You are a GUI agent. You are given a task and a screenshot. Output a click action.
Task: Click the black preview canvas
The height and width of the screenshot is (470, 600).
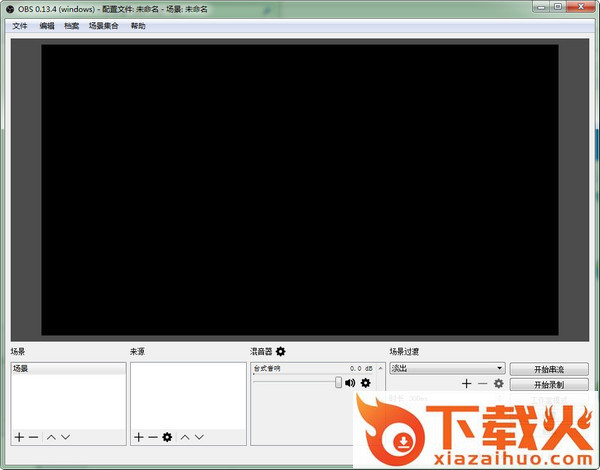point(300,190)
